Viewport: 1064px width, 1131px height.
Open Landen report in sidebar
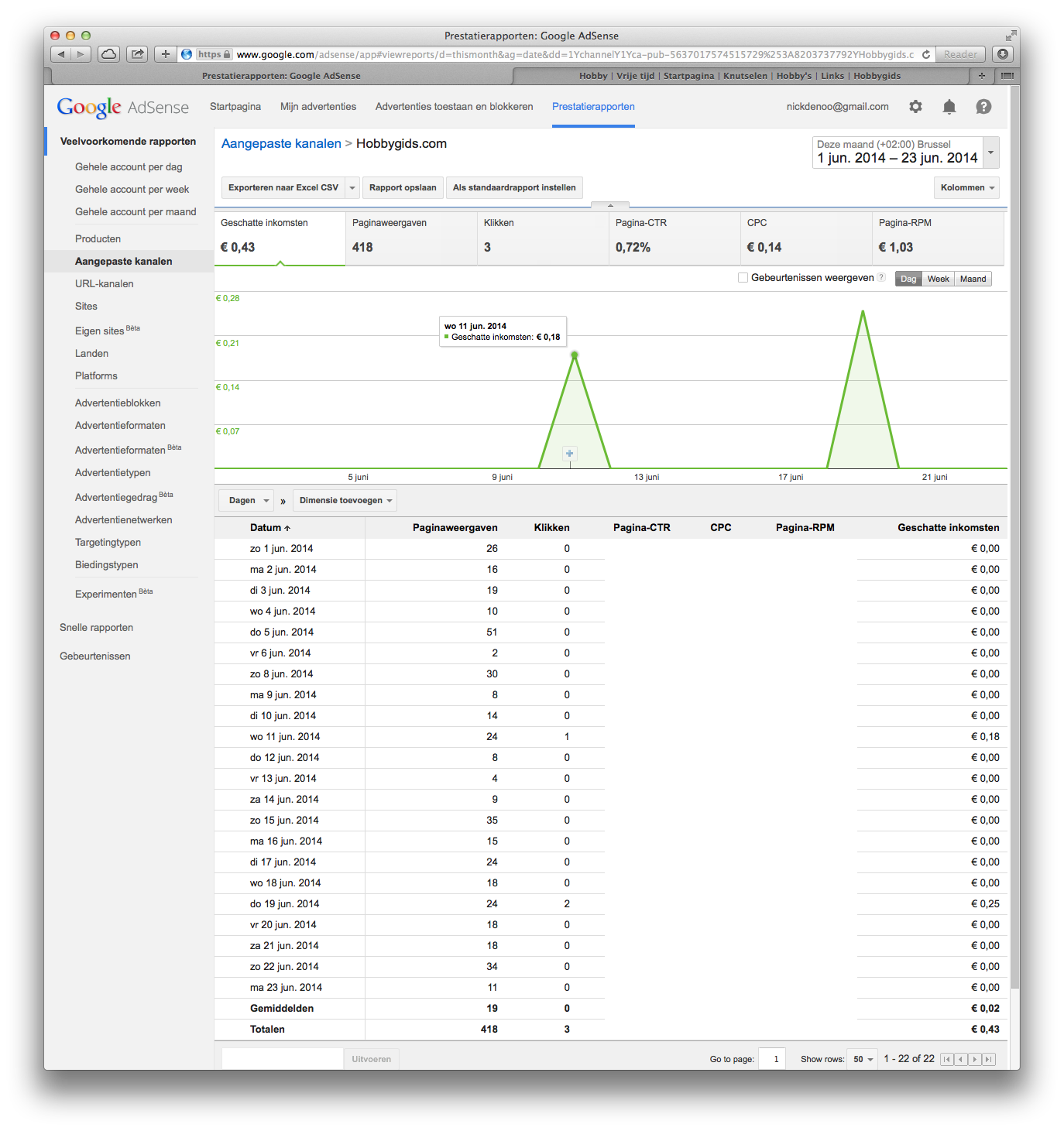[x=91, y=354]
